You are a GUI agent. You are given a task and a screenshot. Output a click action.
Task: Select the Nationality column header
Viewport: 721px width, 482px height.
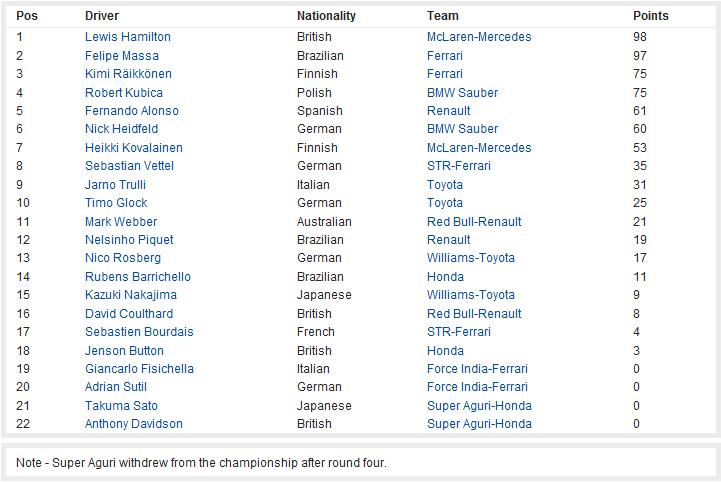pyautogui.click(x=326, y=16)
